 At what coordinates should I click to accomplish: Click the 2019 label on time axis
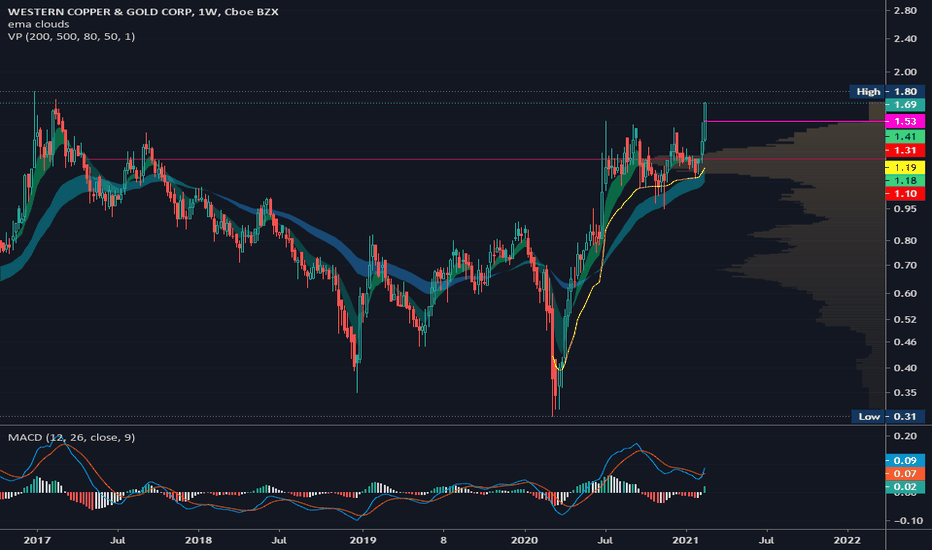point(363,540)
